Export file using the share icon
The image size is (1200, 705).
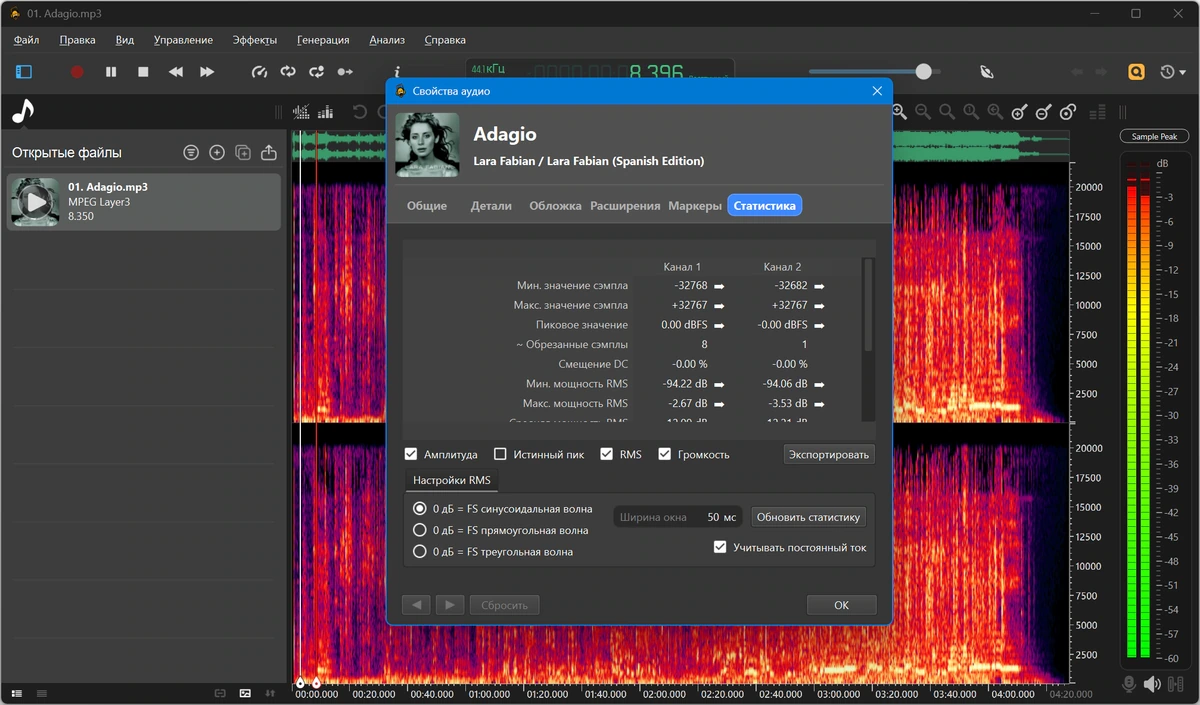[269, 152]
